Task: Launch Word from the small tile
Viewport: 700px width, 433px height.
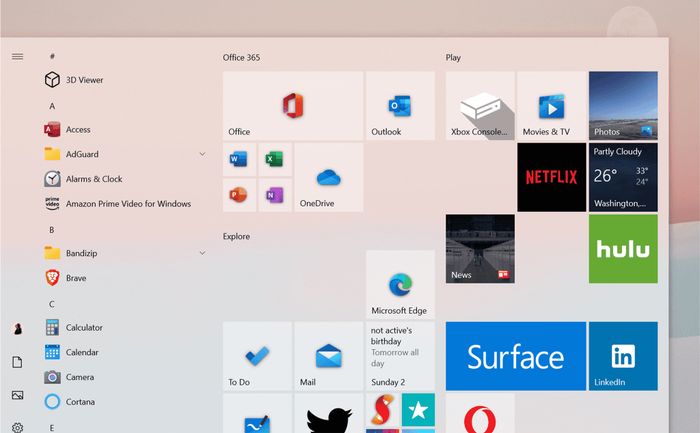Action: click(x=239, y=159)
